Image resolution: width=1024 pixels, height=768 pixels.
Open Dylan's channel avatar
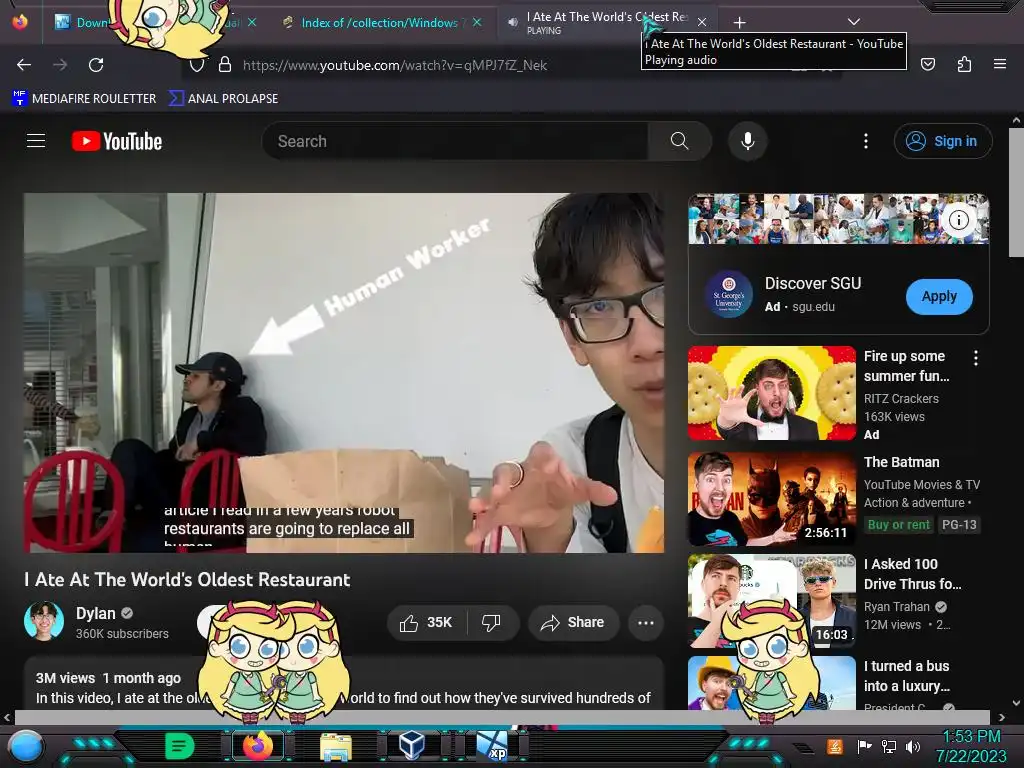tap(44, 621)
